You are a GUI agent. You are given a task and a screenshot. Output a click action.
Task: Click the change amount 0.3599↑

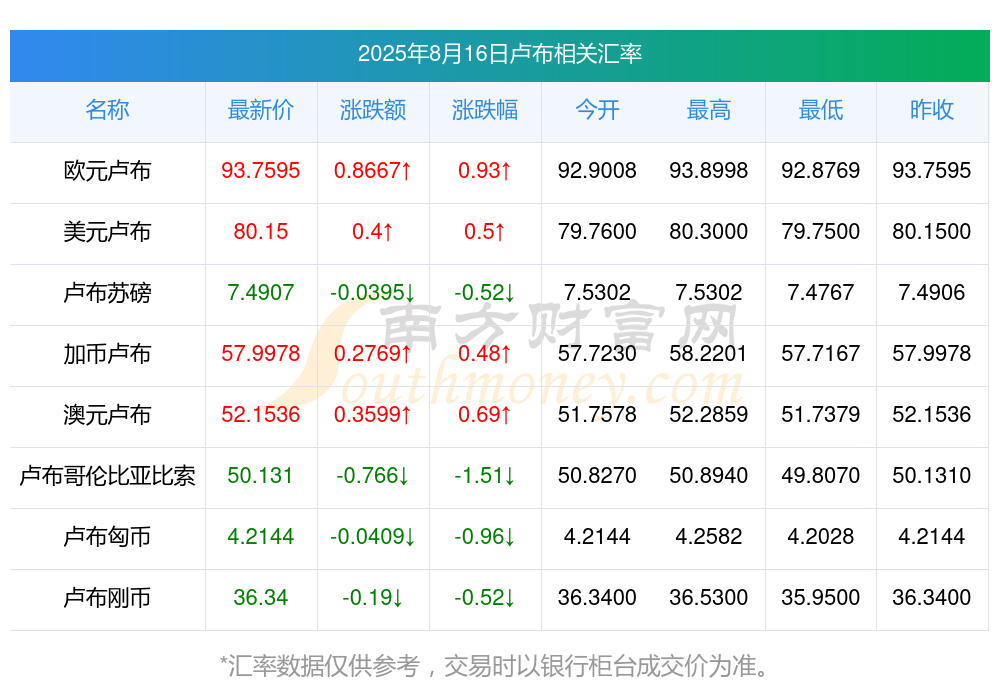373,414
